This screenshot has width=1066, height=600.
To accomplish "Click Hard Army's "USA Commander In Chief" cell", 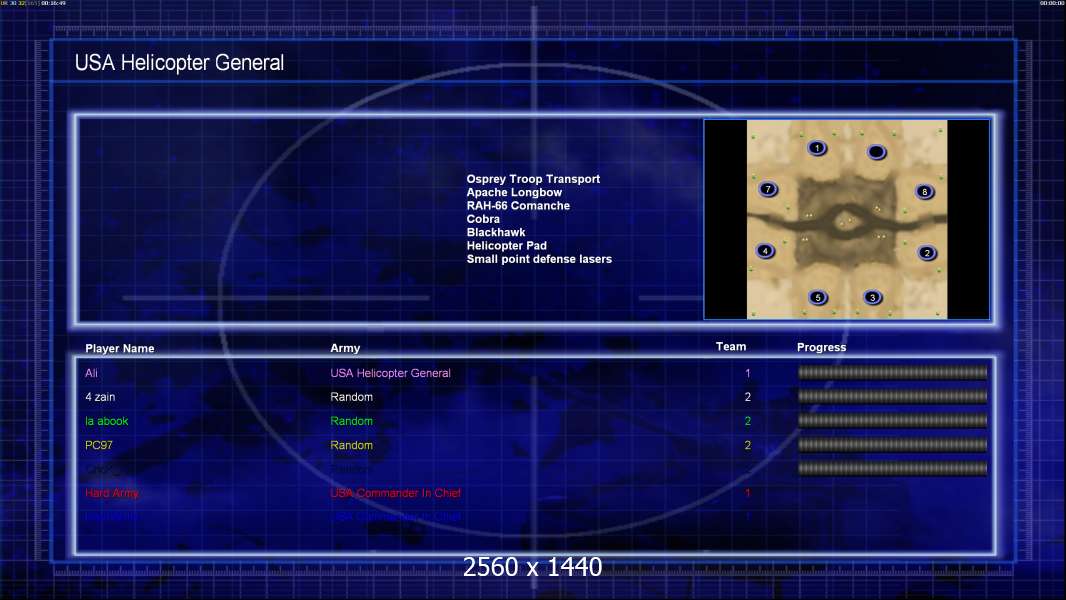I will click(396, 493).
